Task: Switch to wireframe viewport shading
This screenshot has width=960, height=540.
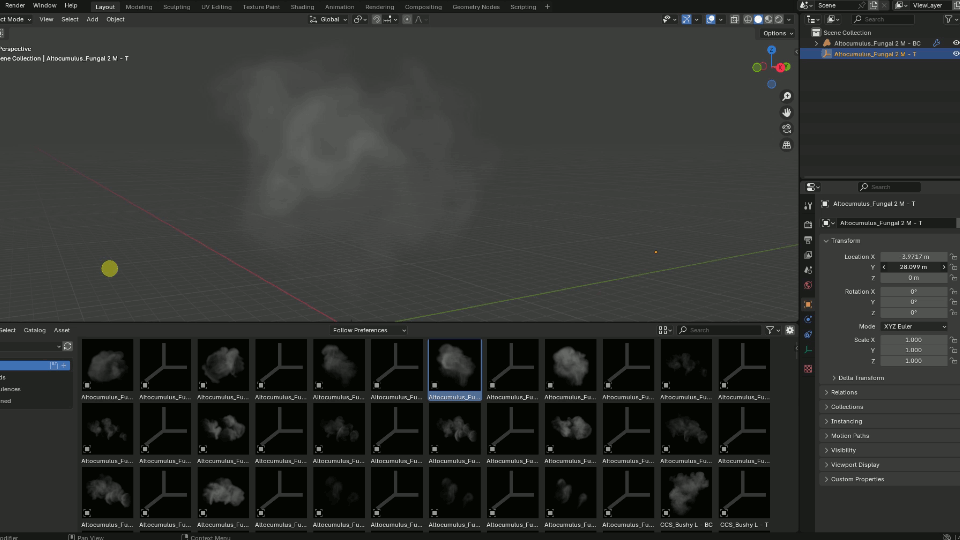Action: (x=748, y=20)
